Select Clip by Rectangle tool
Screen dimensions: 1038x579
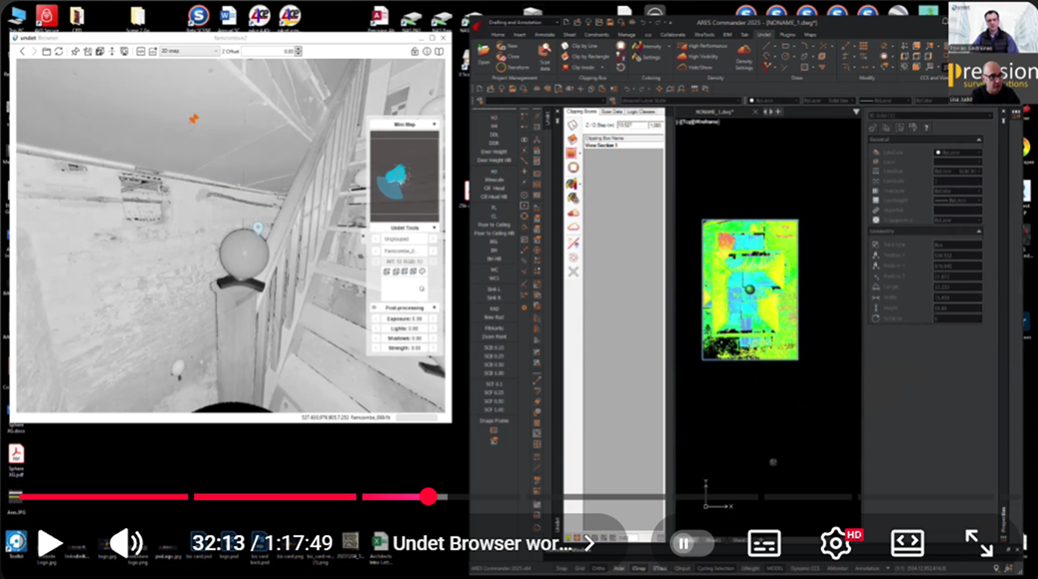click(x=585, y=57)
